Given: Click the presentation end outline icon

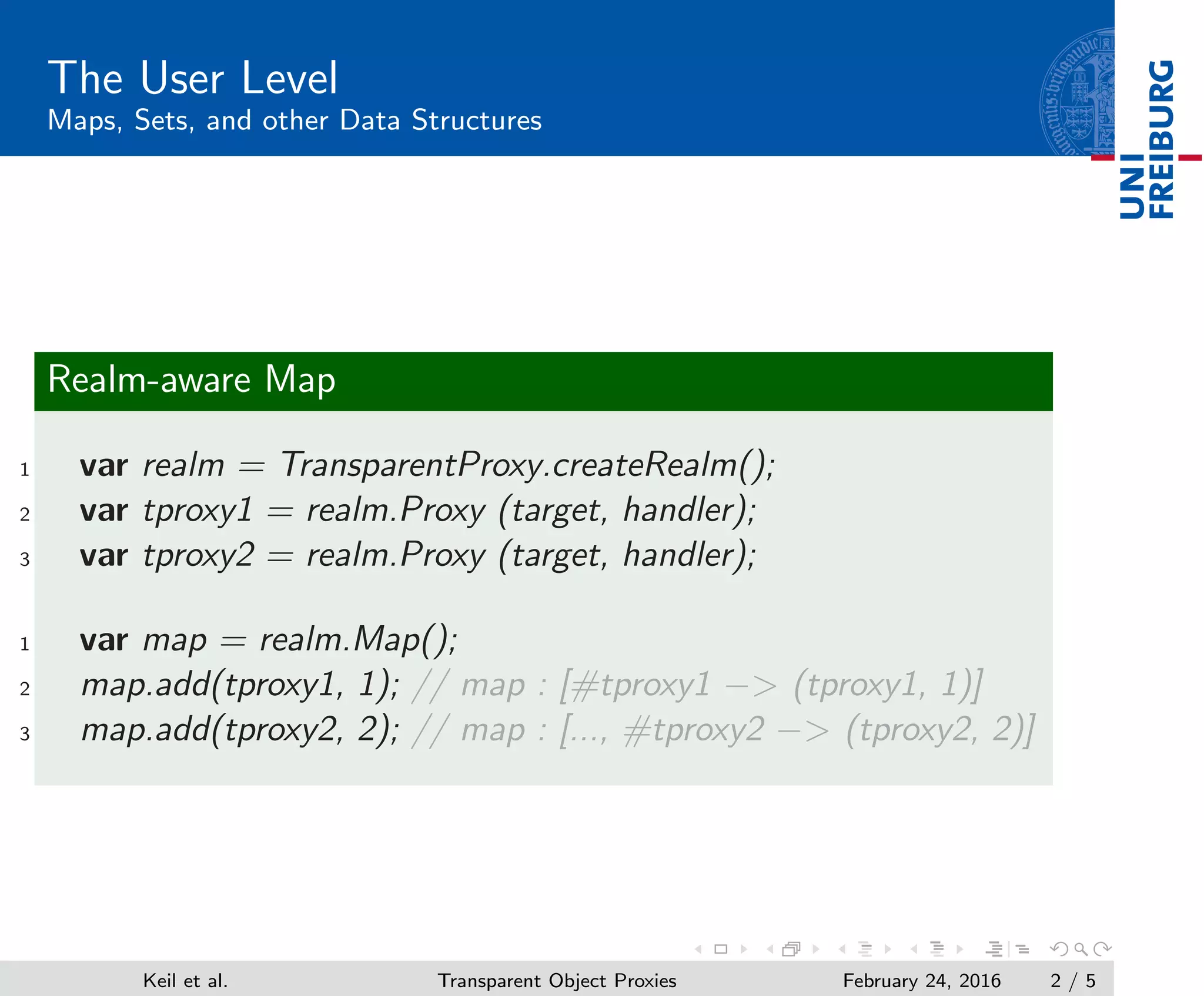Looking at the screenshot, I should (x=1023, y=949).
